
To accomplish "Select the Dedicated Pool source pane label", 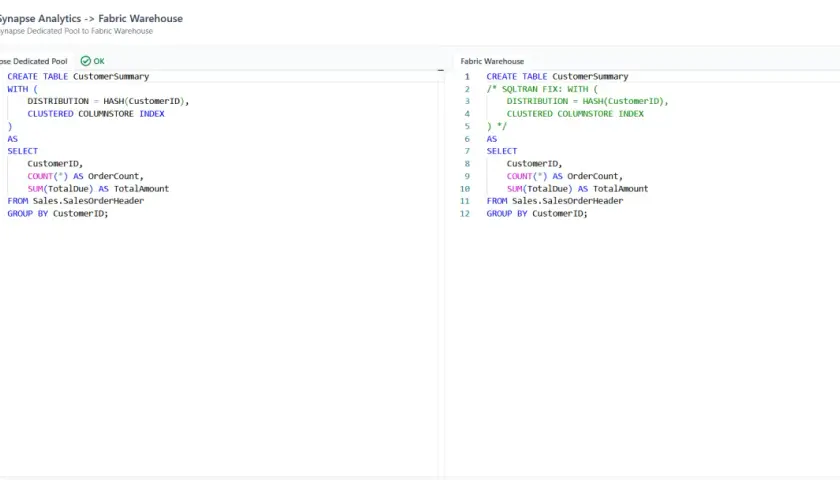I will [x=34, y=61].
